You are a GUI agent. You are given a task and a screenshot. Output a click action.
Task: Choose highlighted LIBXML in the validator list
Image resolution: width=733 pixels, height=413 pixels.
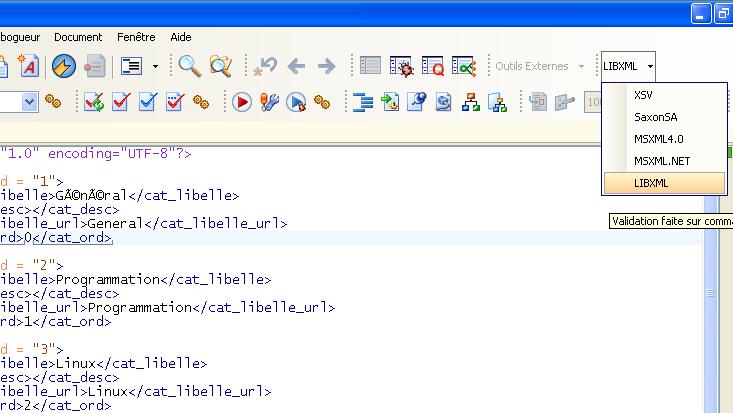click(664, 183)
